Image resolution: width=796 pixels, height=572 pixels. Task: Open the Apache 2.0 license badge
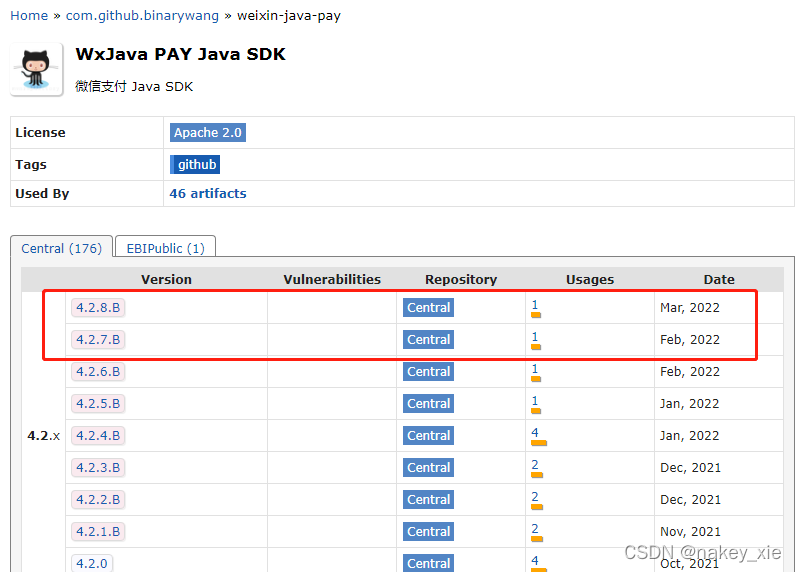pyautogui.click(x=208, y=132)
